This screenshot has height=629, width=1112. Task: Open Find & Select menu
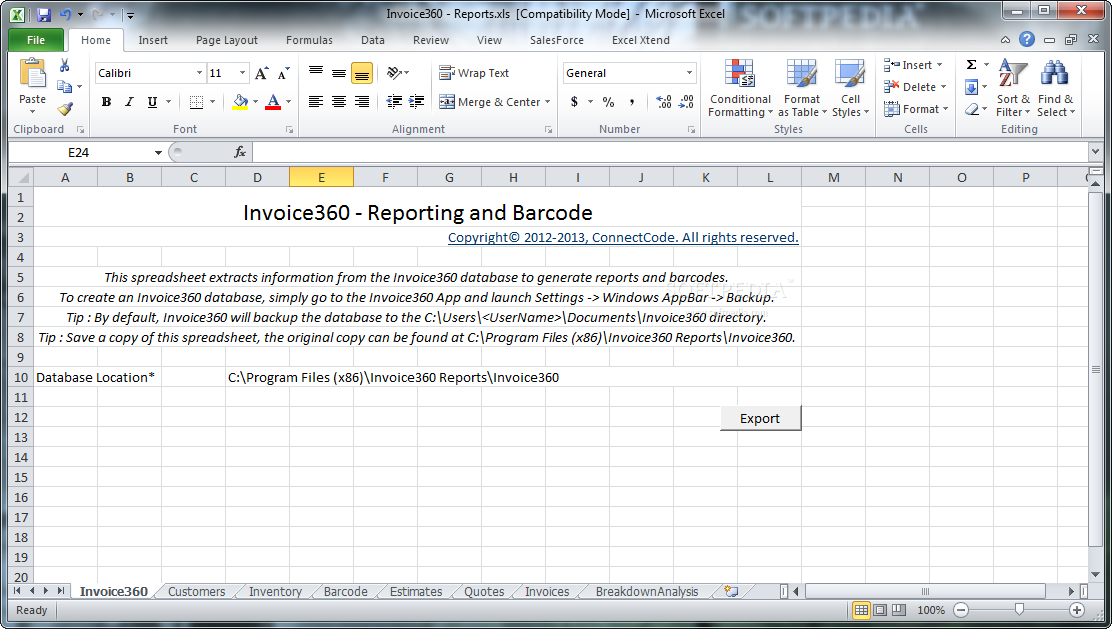click(1055, 89)
